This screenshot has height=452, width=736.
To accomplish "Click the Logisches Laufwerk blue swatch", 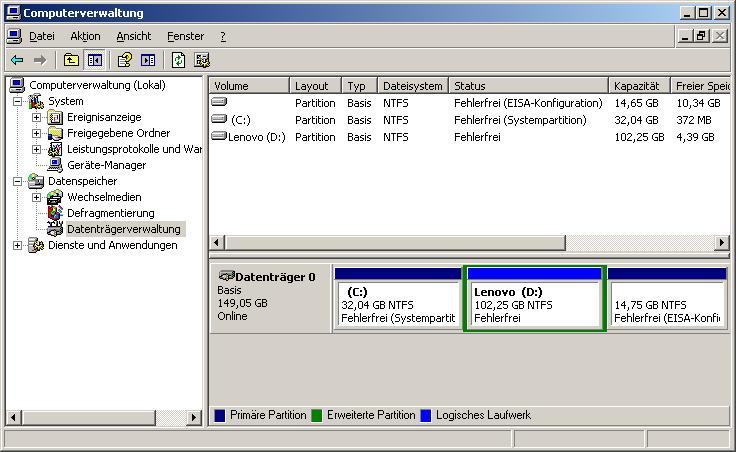I will click(x=426, y=415).
